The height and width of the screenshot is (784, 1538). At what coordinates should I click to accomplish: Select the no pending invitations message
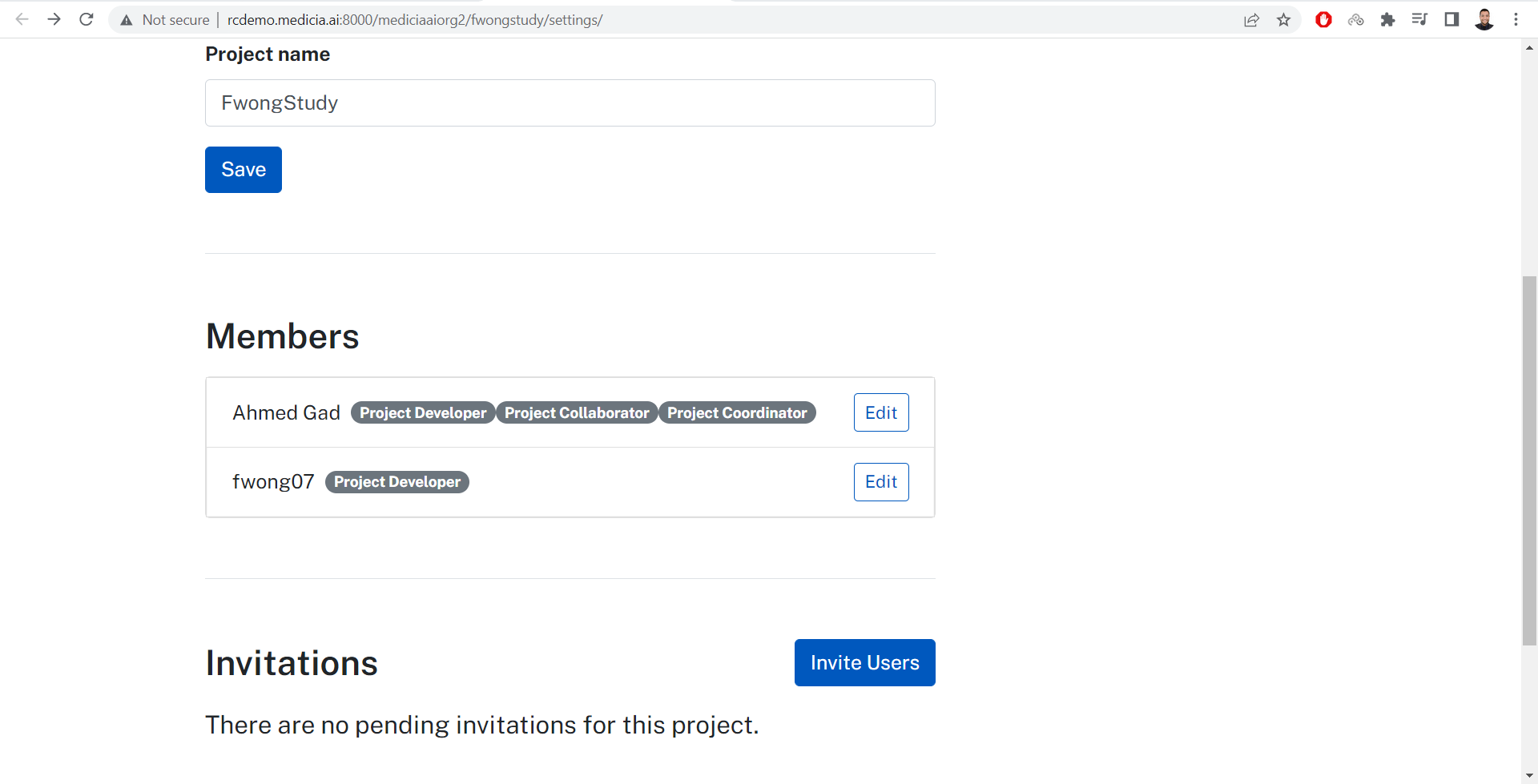tap(482, 725)
